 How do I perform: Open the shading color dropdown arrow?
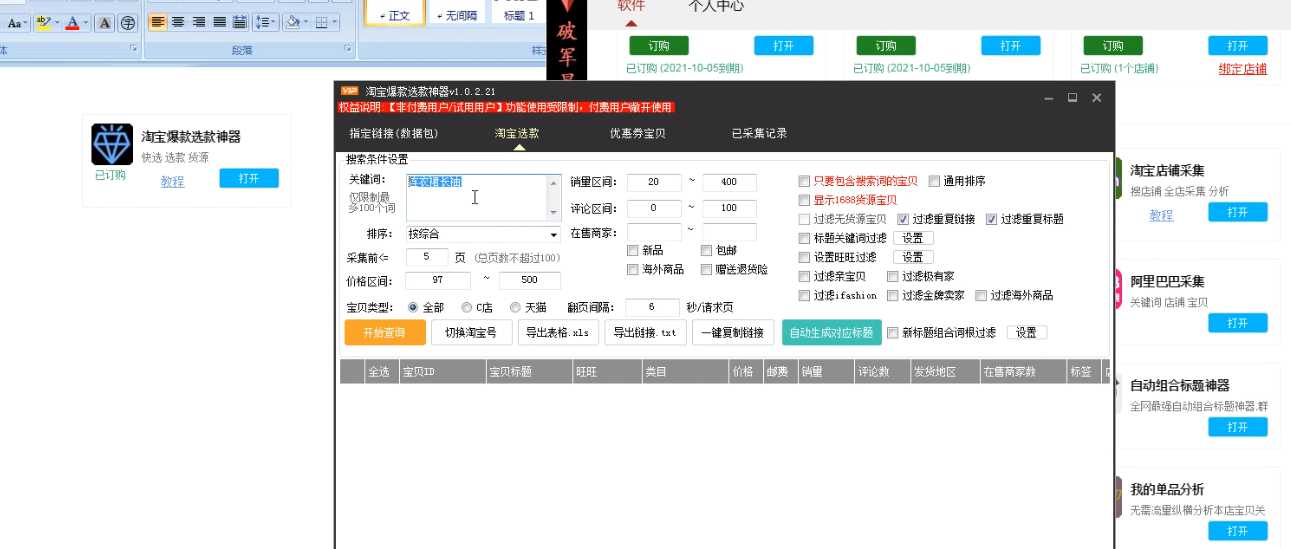[x=305, y=22]
